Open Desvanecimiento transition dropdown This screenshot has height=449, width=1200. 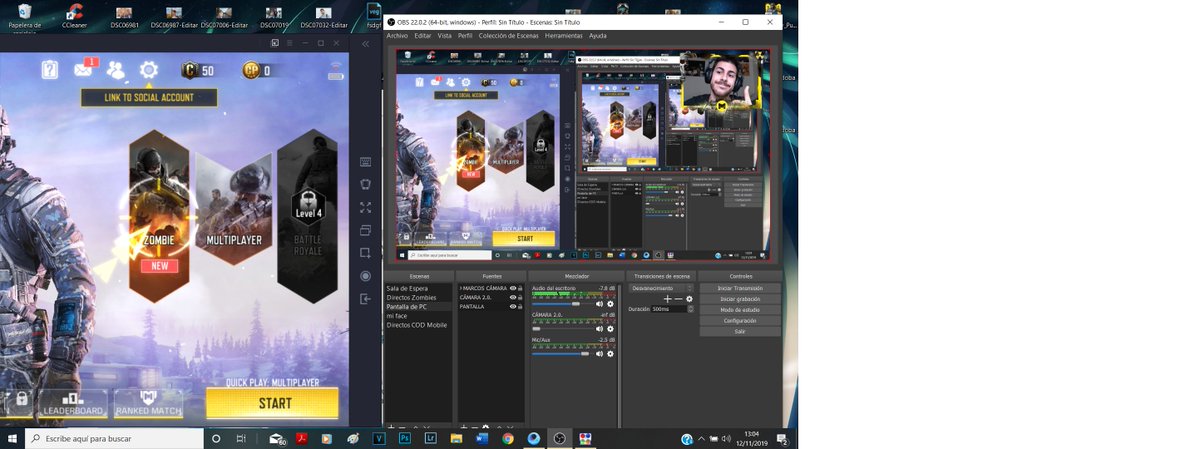point(661,288)
